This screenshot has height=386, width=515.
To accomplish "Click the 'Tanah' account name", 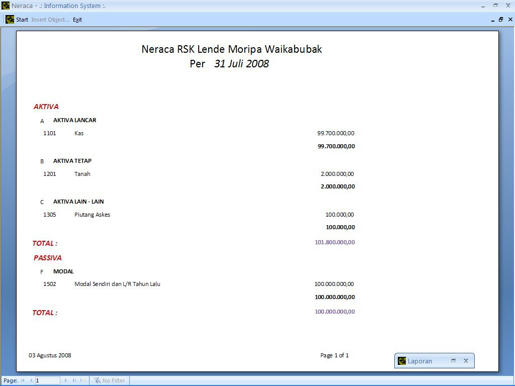I will pos(82,174).
